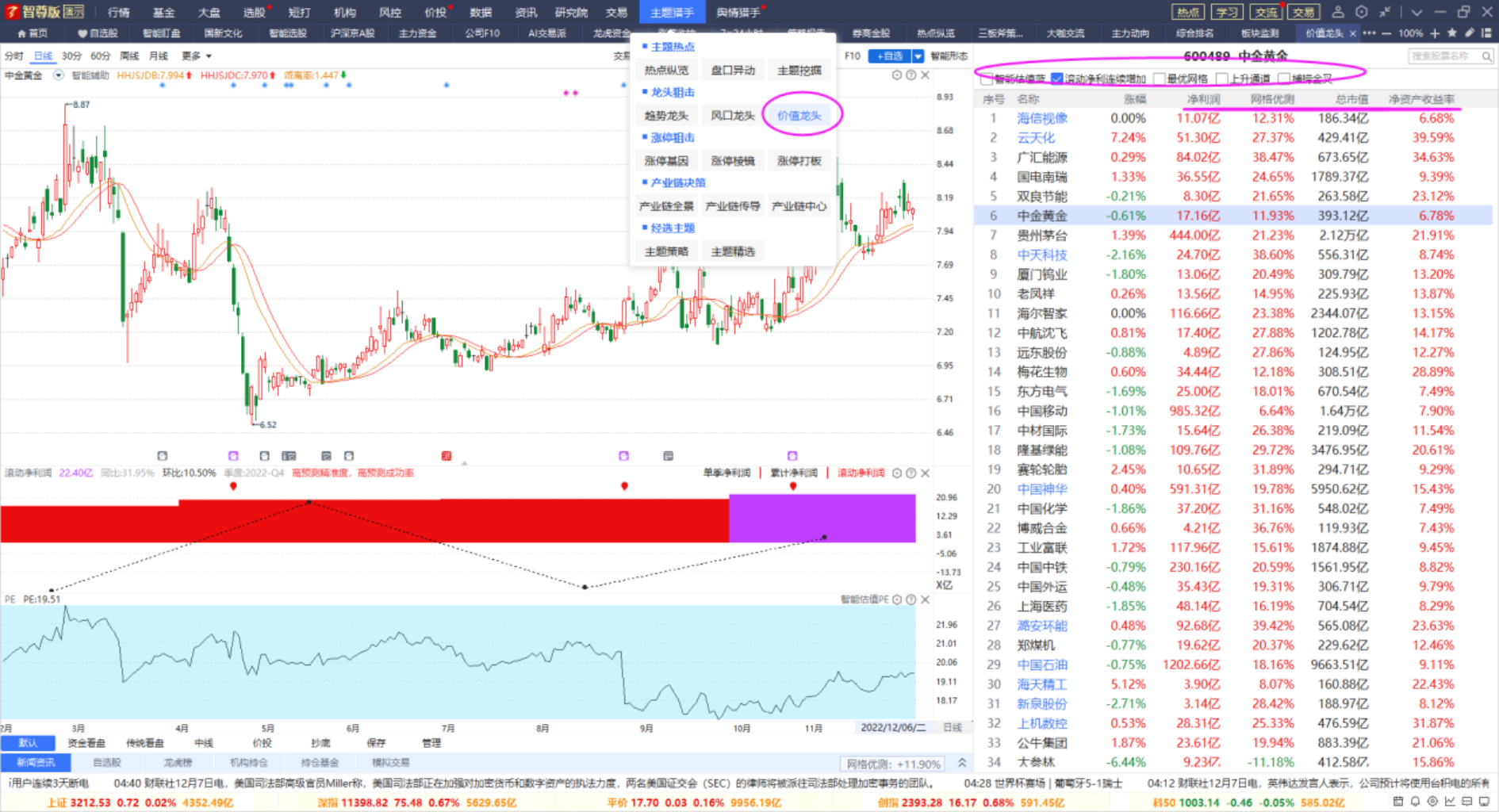
Task: Click the shrink arrows icon in the title bar
Action: 1385,12
